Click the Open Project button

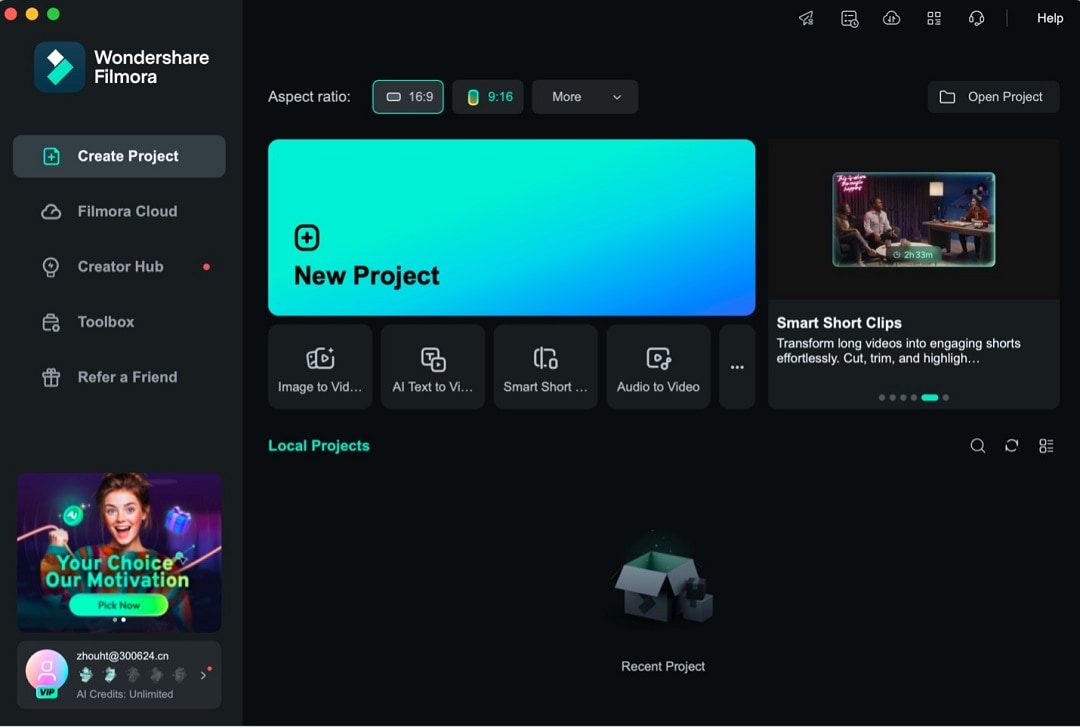tap(993, 97)
